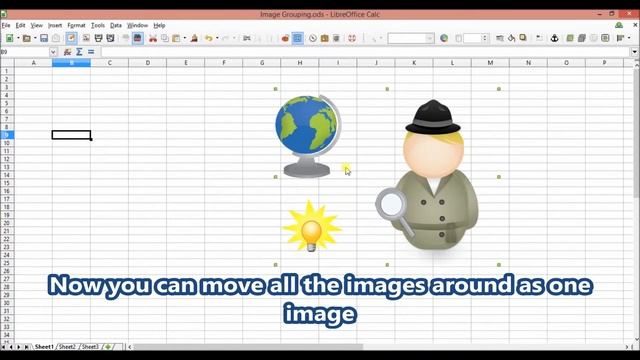This screenshot has height=360, width=640.
Task: Paste from clipboard
Action: 176,38
